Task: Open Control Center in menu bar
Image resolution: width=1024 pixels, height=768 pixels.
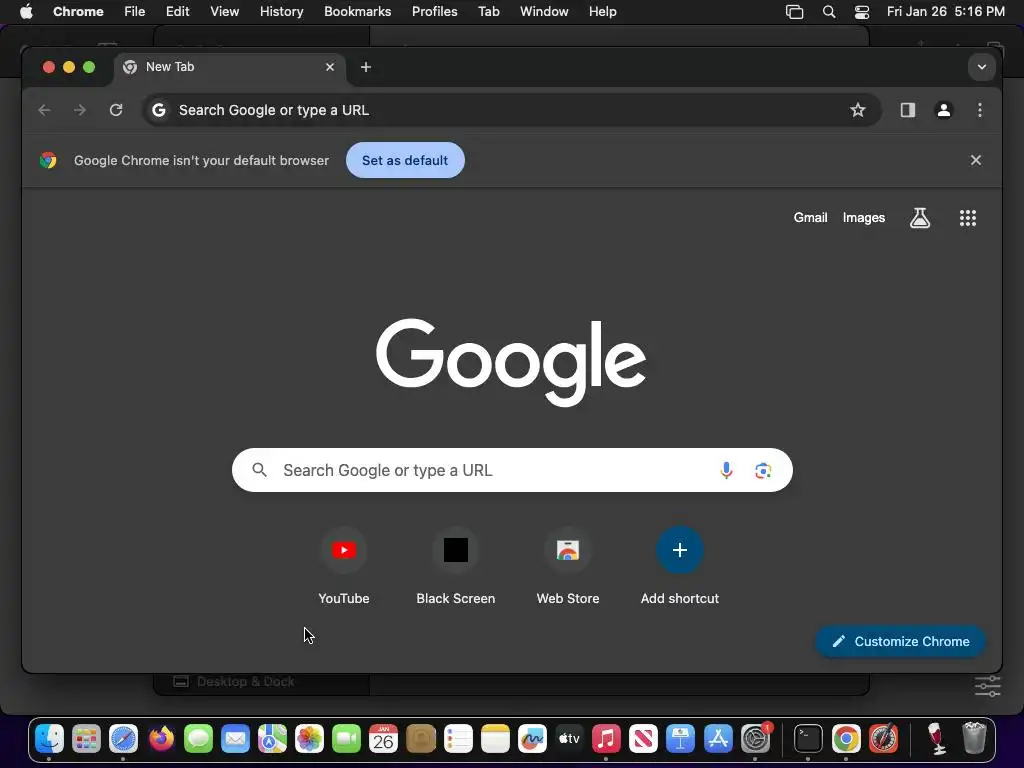Action: coord(862,11)
